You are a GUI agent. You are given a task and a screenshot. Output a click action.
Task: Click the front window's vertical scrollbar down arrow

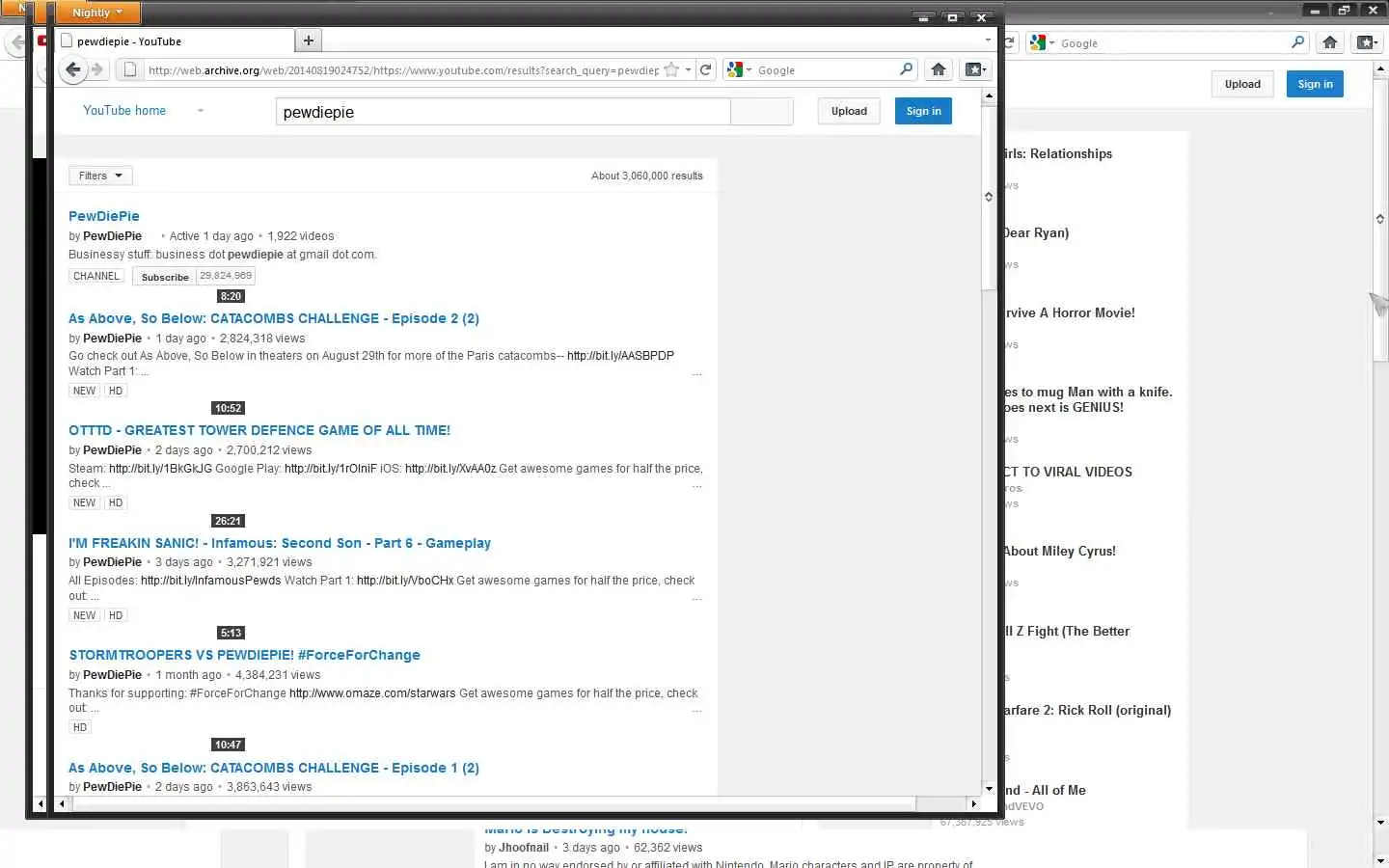click(x=989, y=788)
